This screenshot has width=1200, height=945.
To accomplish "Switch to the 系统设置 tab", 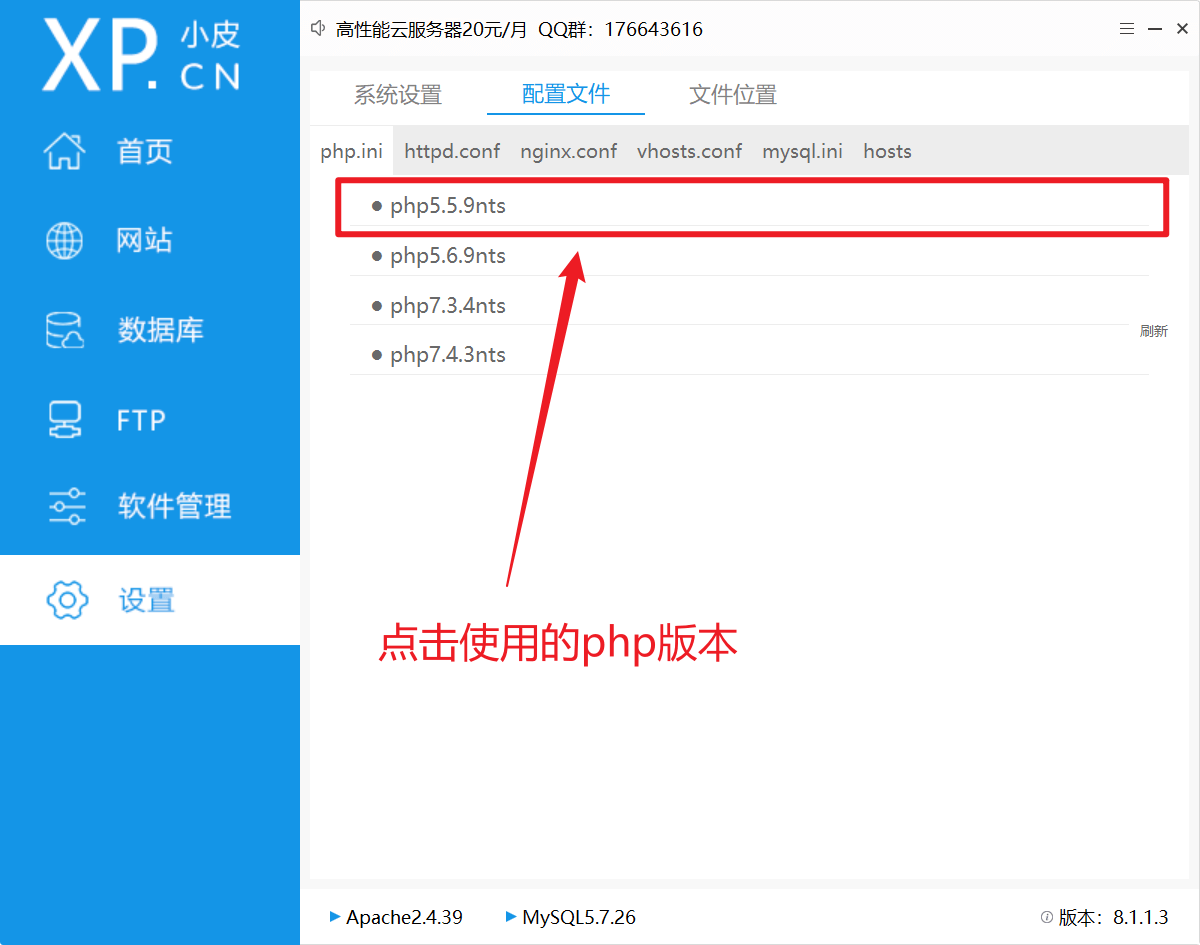I will tap(397, 95).
